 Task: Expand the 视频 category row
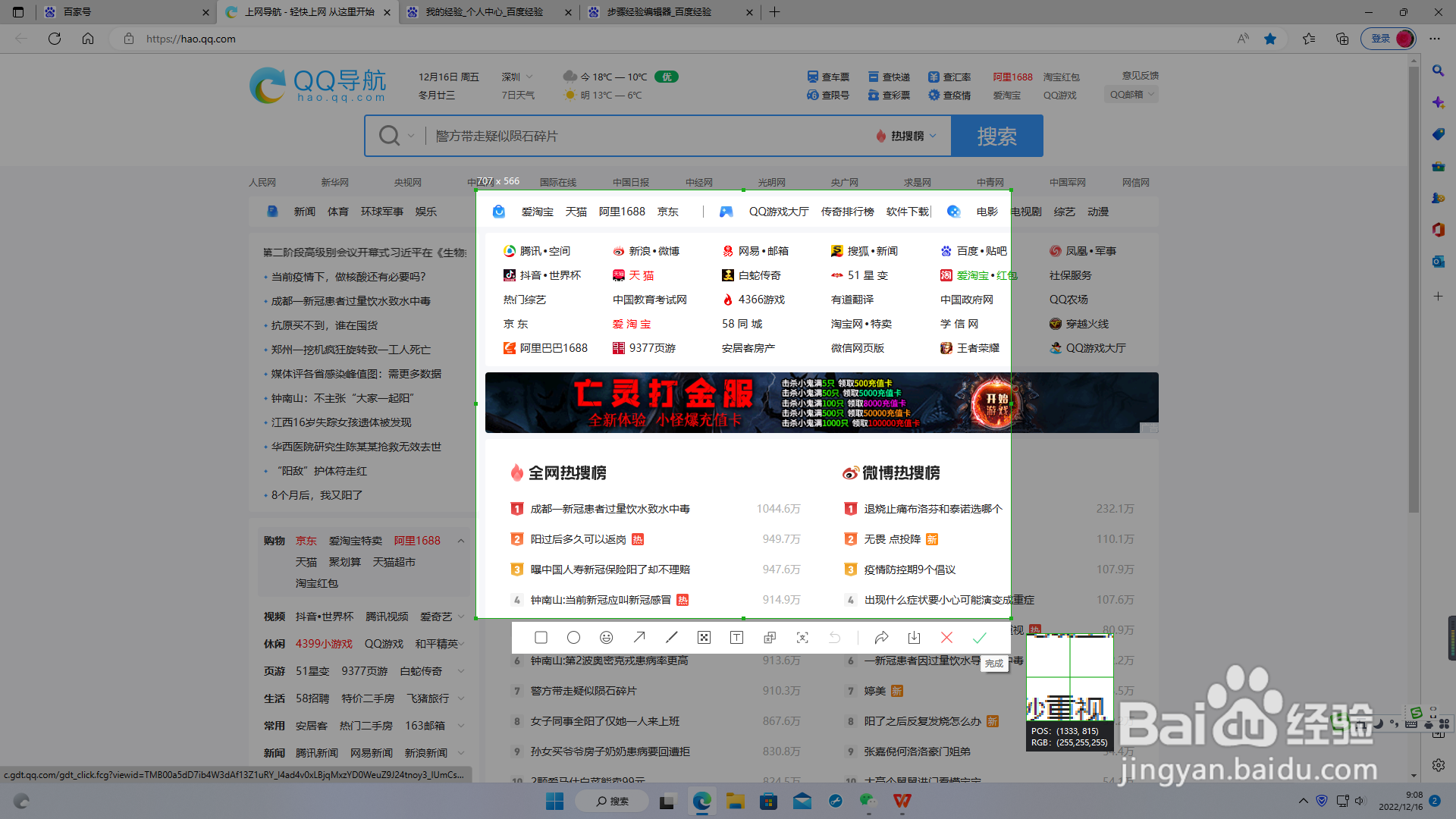tap(461, 617)
